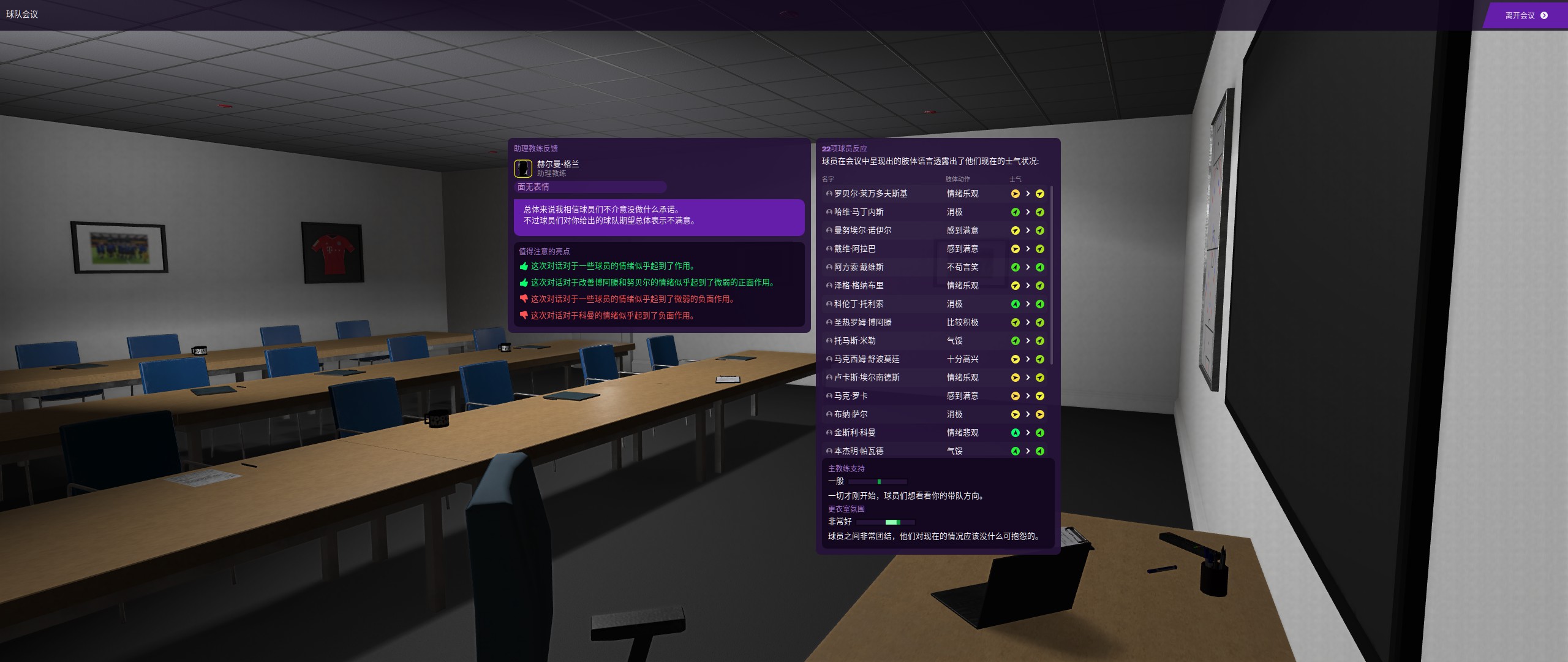
Task: Click 哈维·马丁内斯 new morale arrow icon
Action: pos(1039,212)
